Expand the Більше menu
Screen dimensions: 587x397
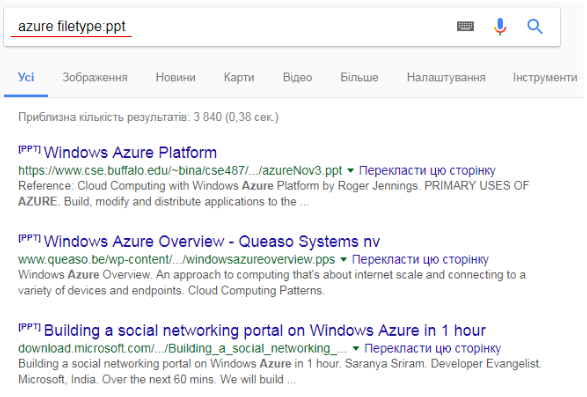[359, 78]
